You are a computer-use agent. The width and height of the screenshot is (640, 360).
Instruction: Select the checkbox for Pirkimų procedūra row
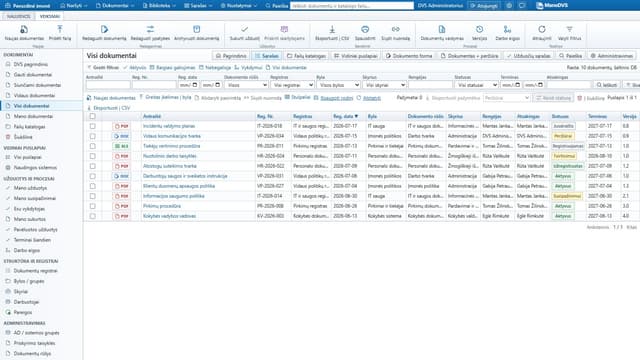(x=93, y=206)
